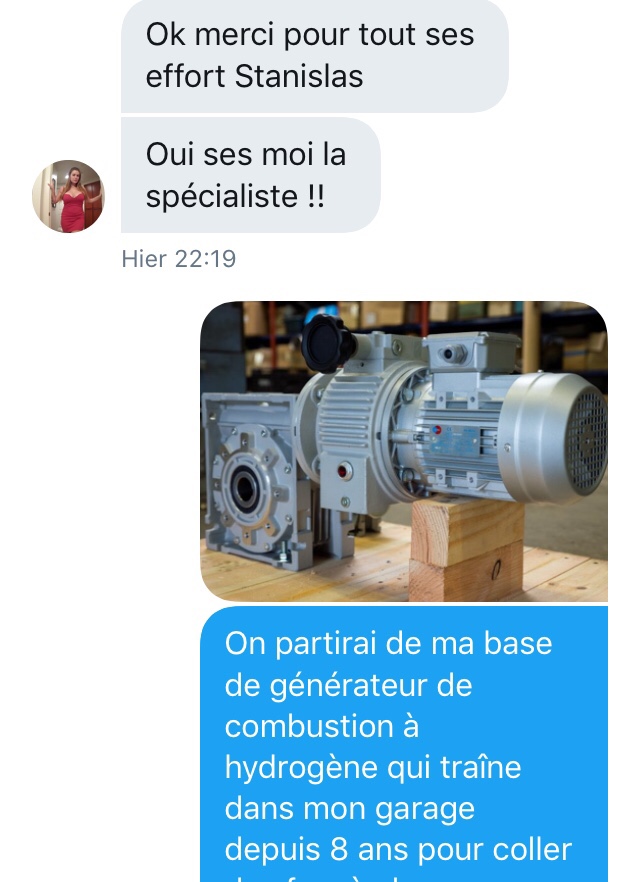Open the profile avatar with red dress

coord(68,196)
